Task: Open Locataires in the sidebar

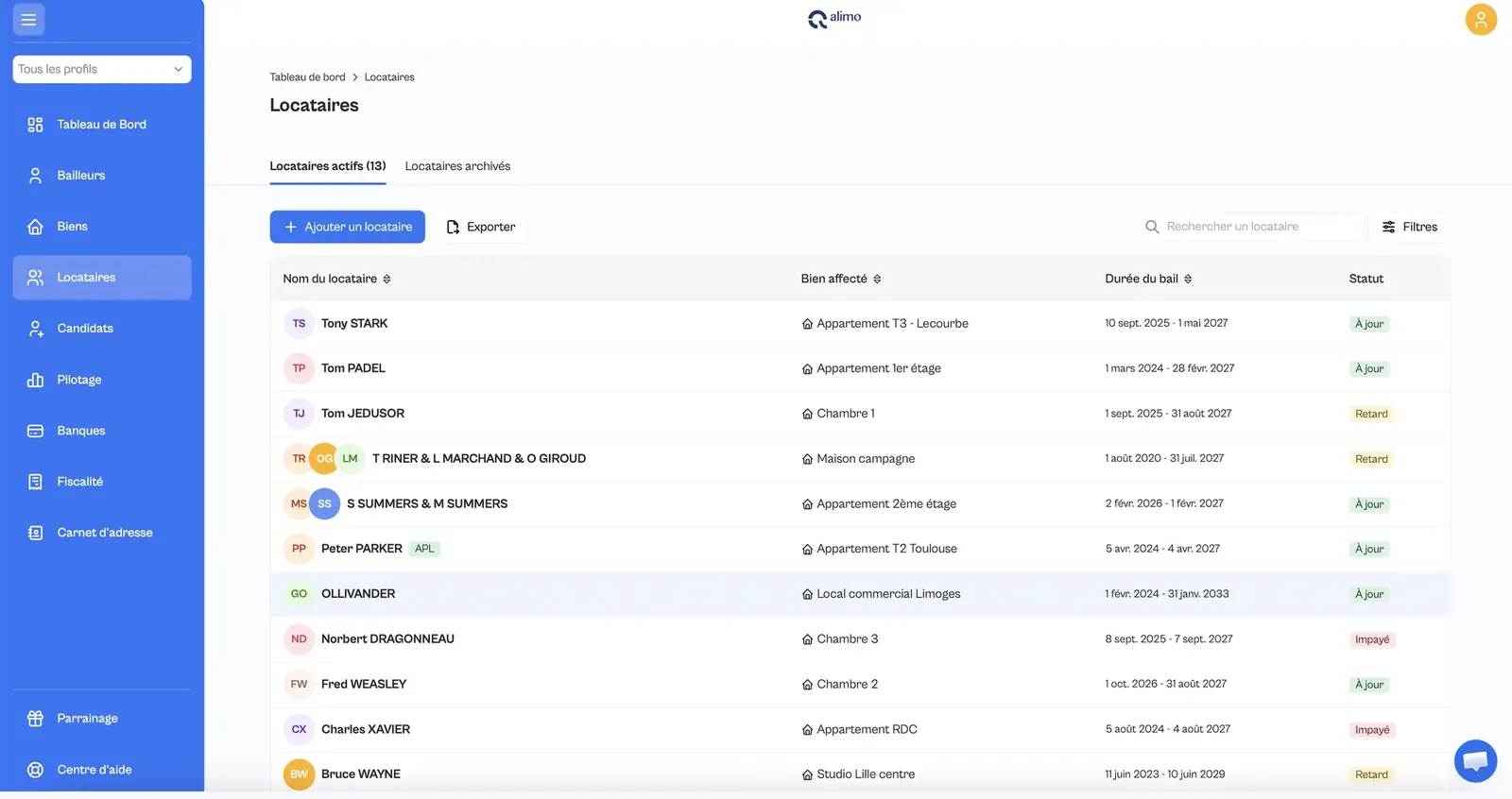Action: 102,278
